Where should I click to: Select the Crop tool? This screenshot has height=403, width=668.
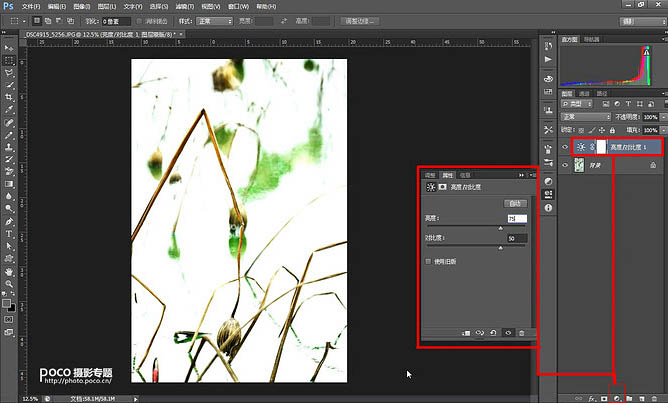coord(9,97)
